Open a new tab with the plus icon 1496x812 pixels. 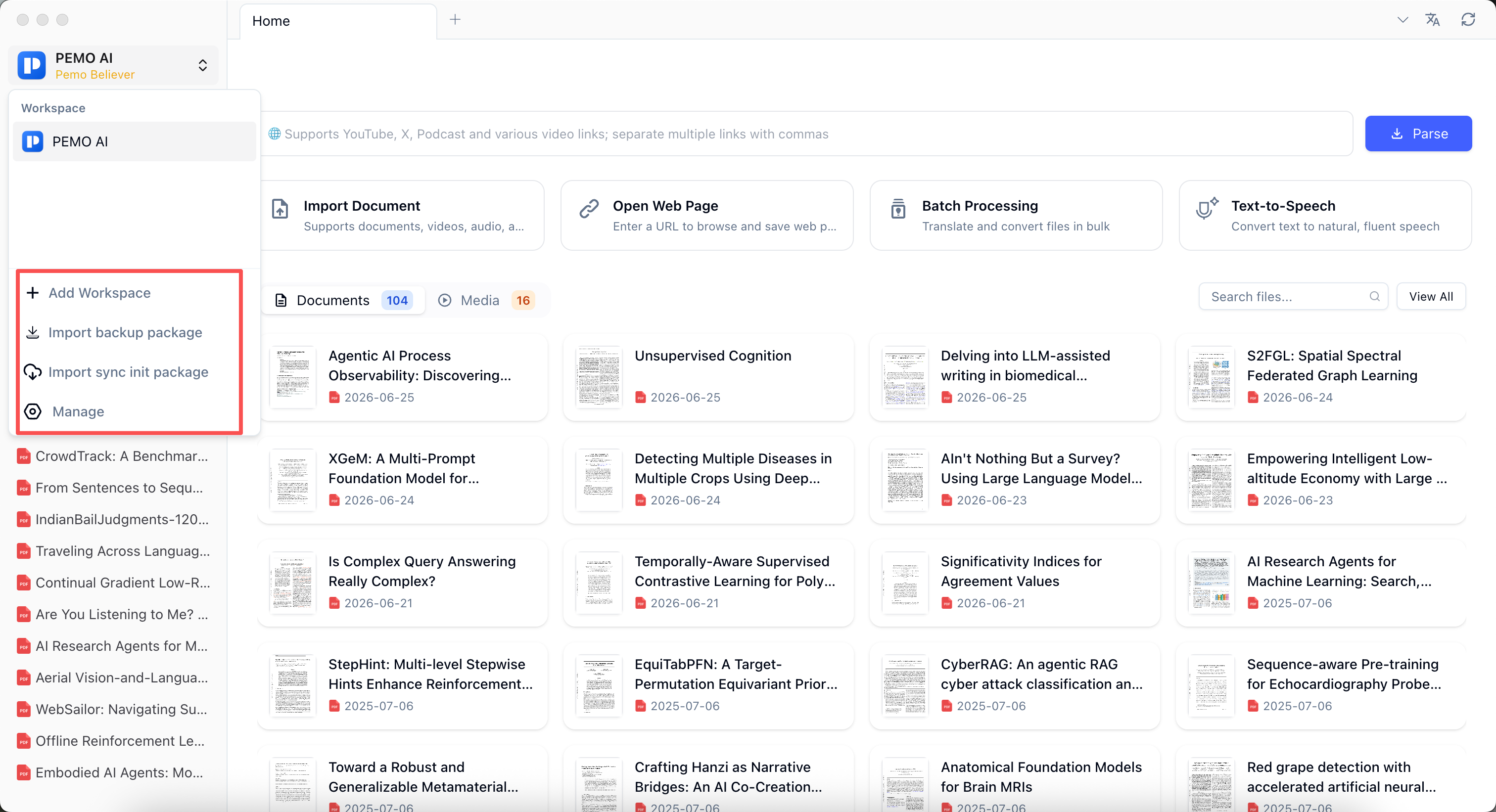pyautogui.click(x=455, y=20)
